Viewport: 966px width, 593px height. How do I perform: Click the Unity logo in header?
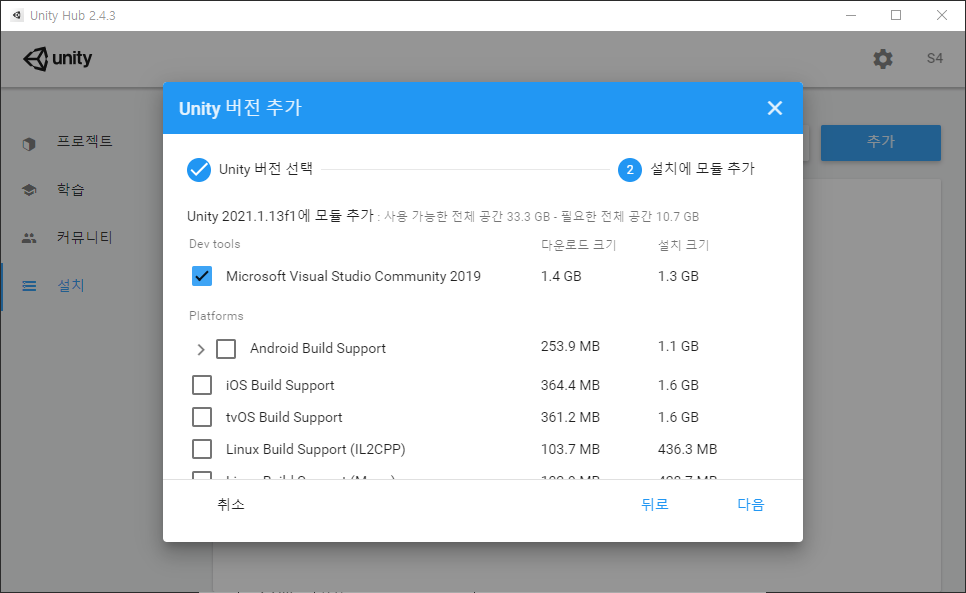(58, 58)
